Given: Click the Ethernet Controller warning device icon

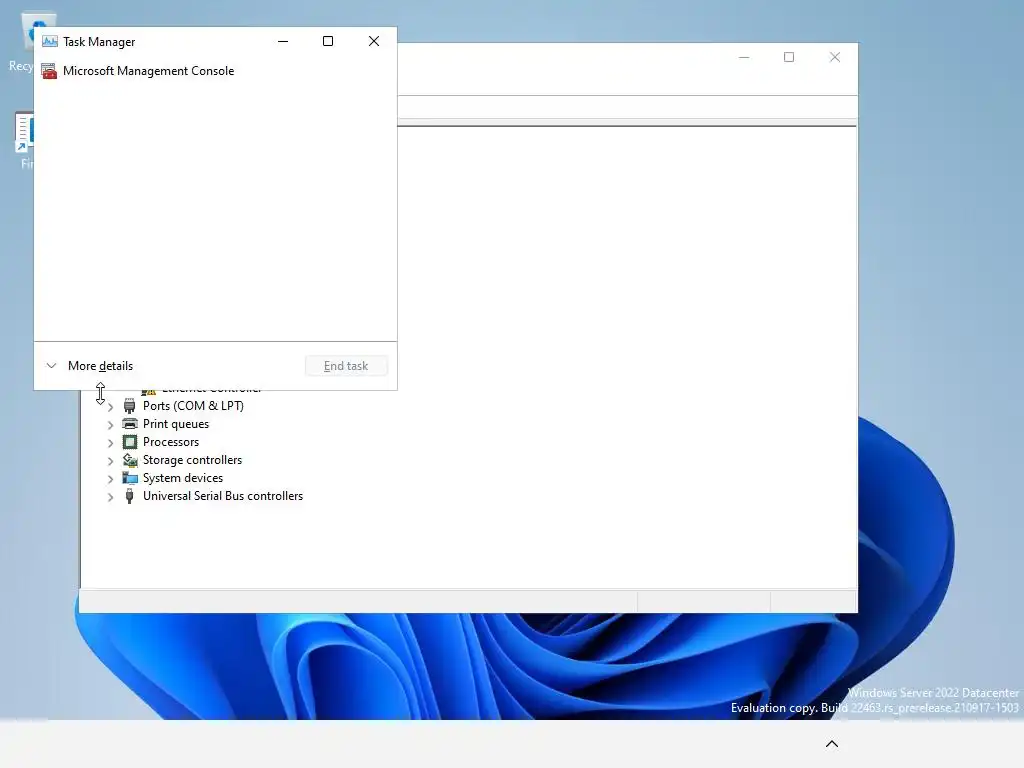Looking at the screenshot, I should pyautogui.click(x=149, y=392).
